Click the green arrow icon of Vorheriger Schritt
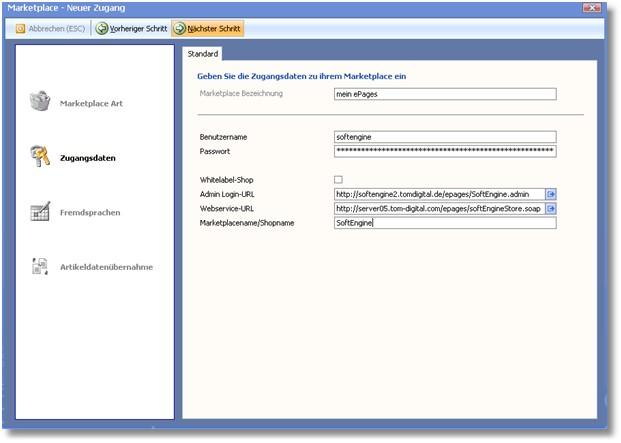 click(103, 28)
